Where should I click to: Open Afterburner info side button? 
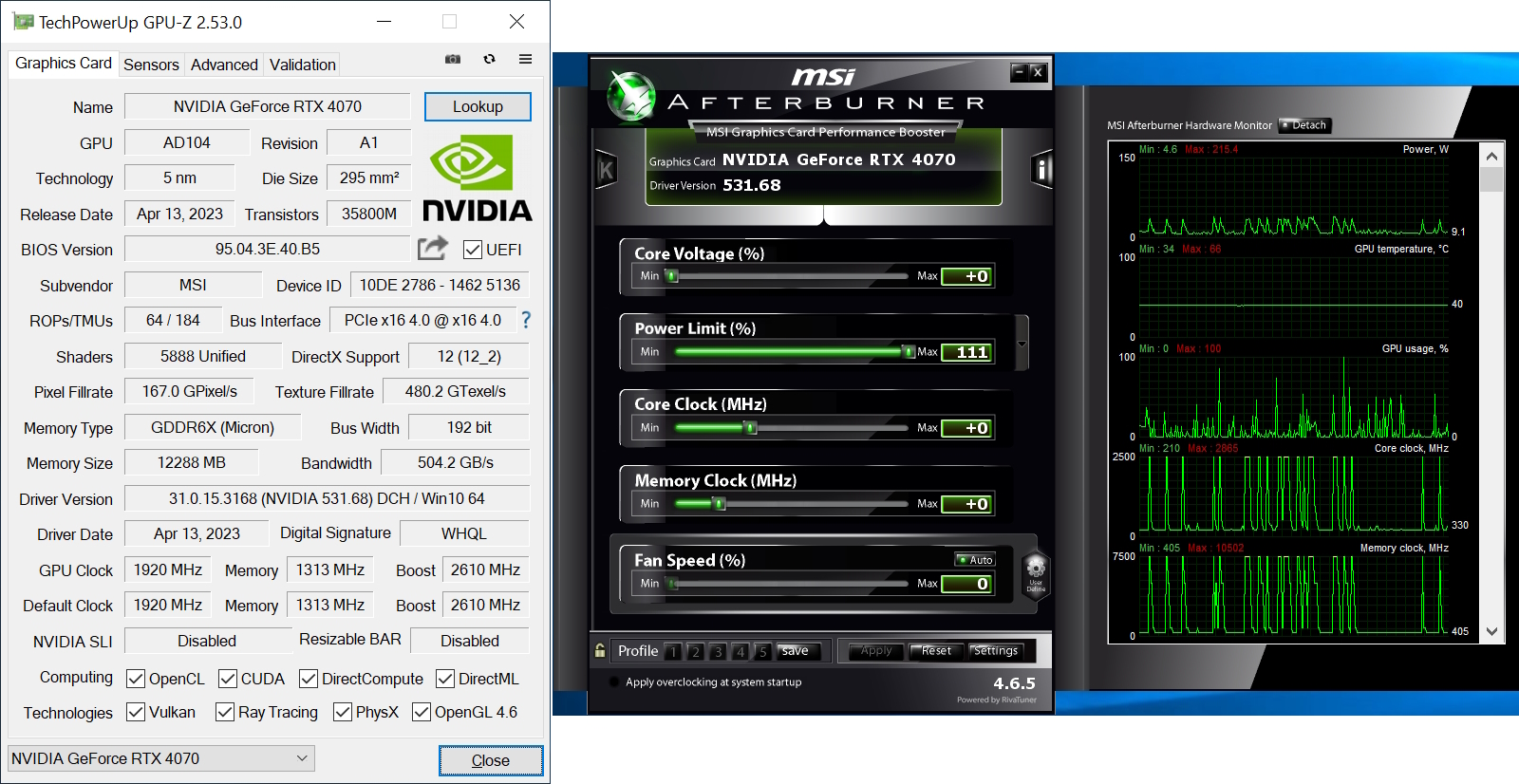[1041, 170]
